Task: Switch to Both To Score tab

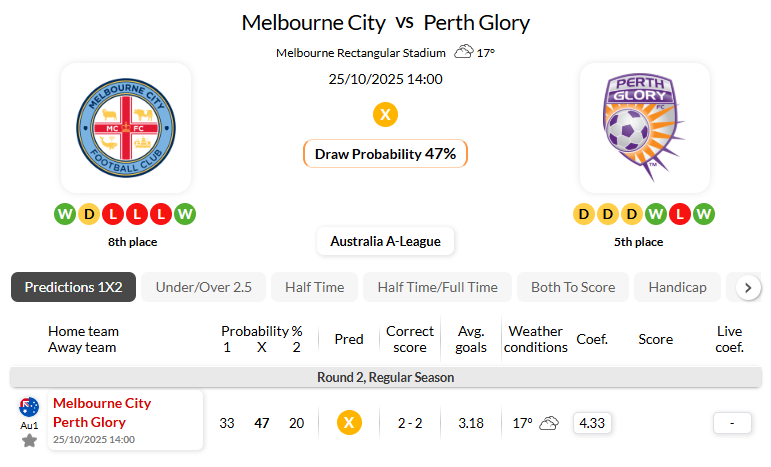Action: click(573, 287)
